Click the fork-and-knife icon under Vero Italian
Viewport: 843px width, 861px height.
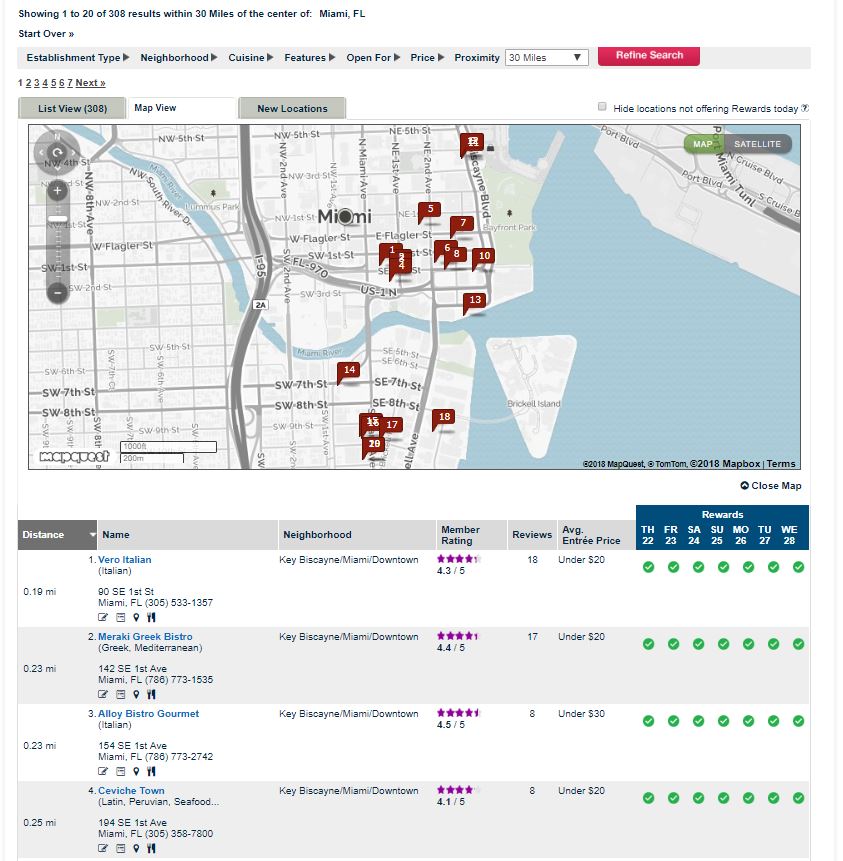click(152, 617)
